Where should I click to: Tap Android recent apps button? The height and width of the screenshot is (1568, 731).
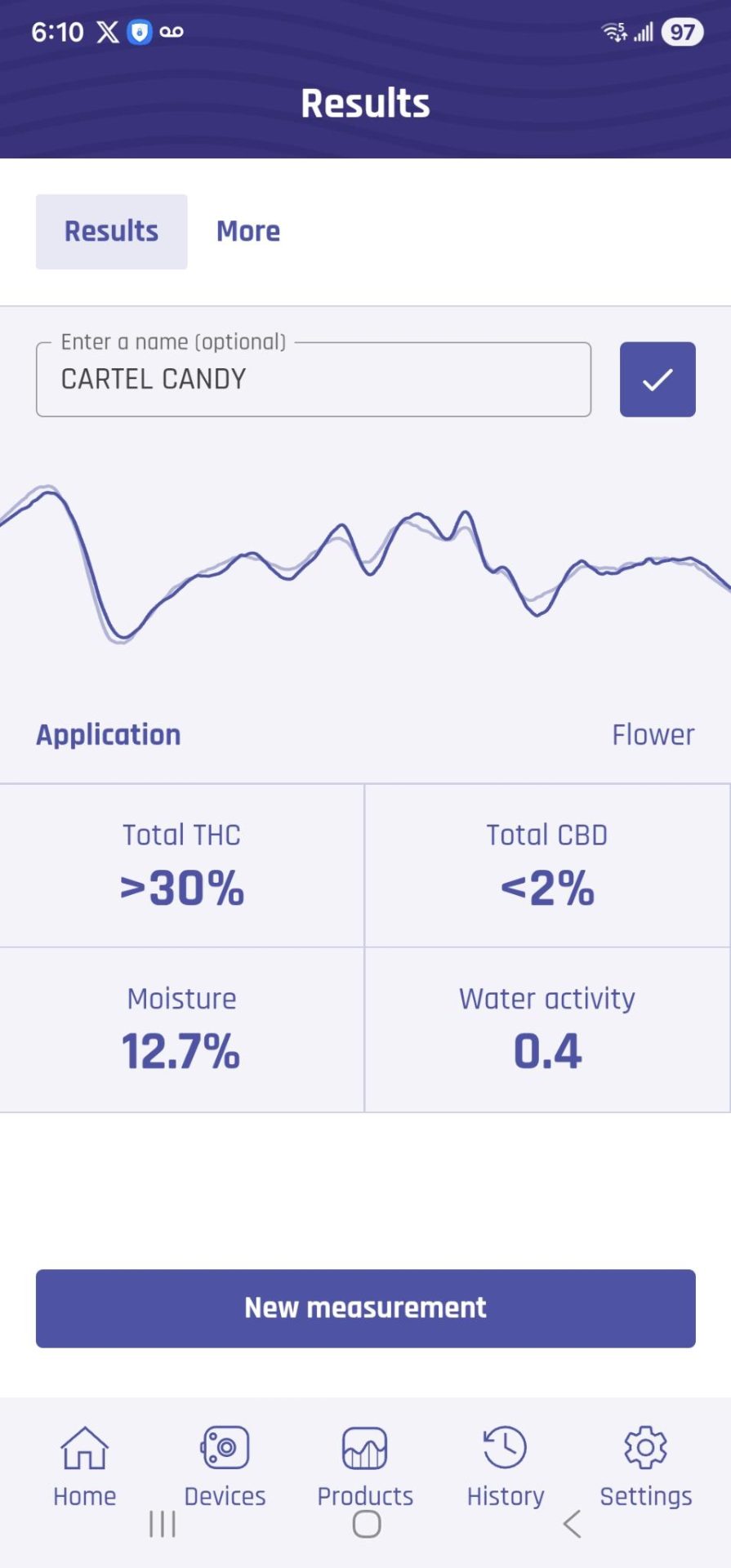click(163, 1524)
